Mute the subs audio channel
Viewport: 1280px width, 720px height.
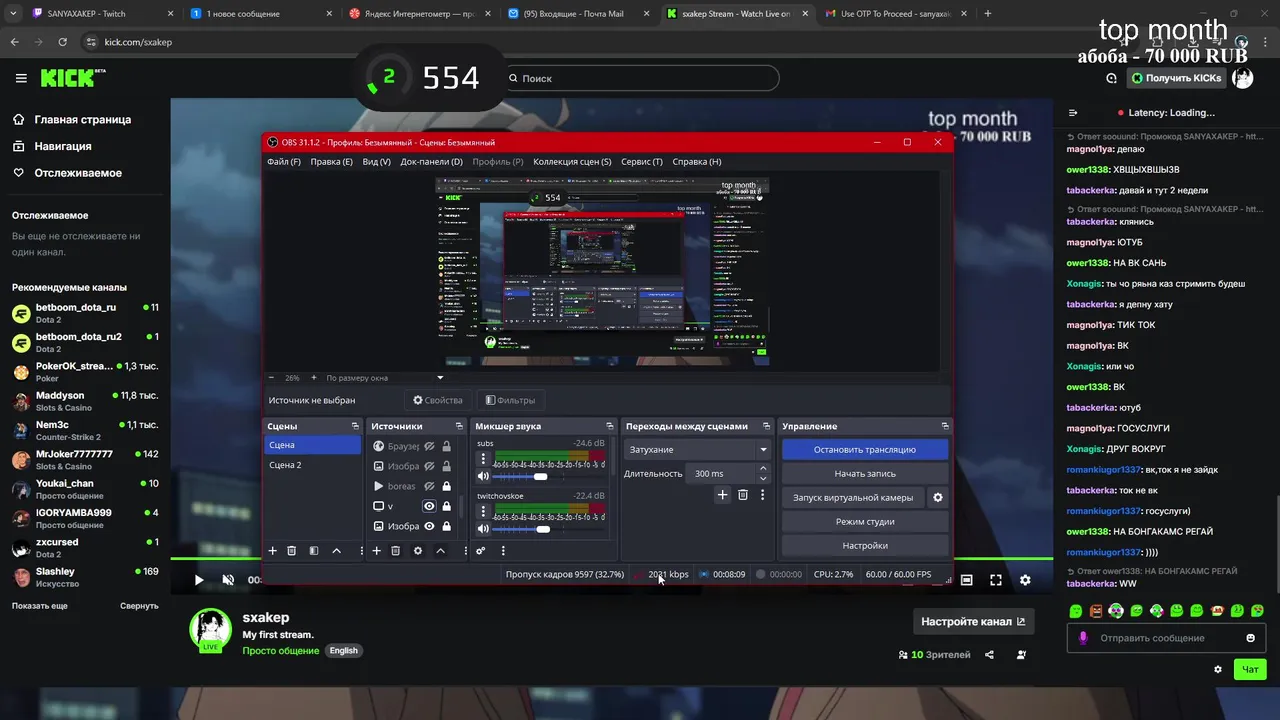pyautogui.click(x=483, y=476)
